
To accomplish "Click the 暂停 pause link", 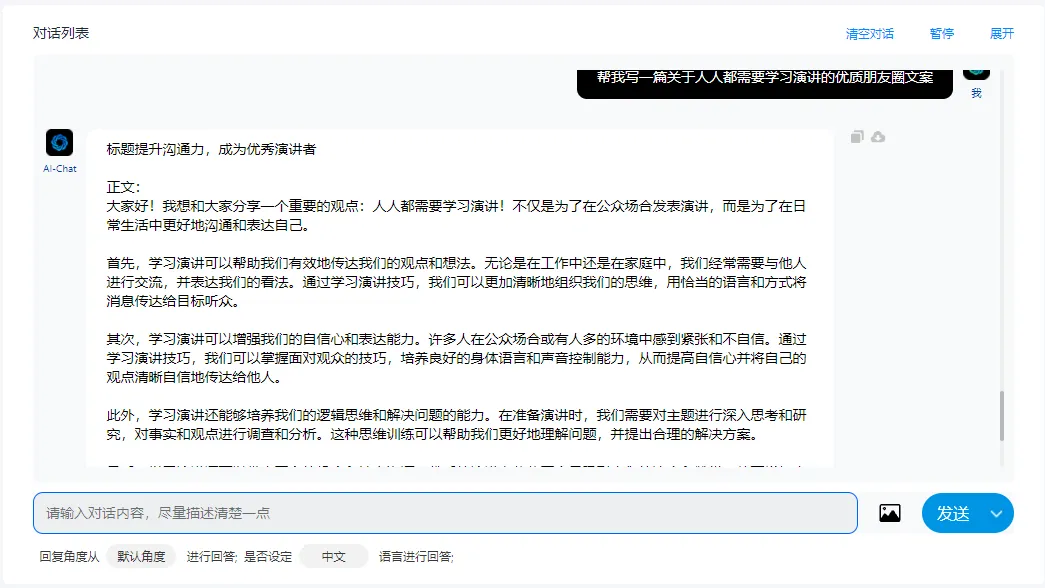I will coord(942,33).
